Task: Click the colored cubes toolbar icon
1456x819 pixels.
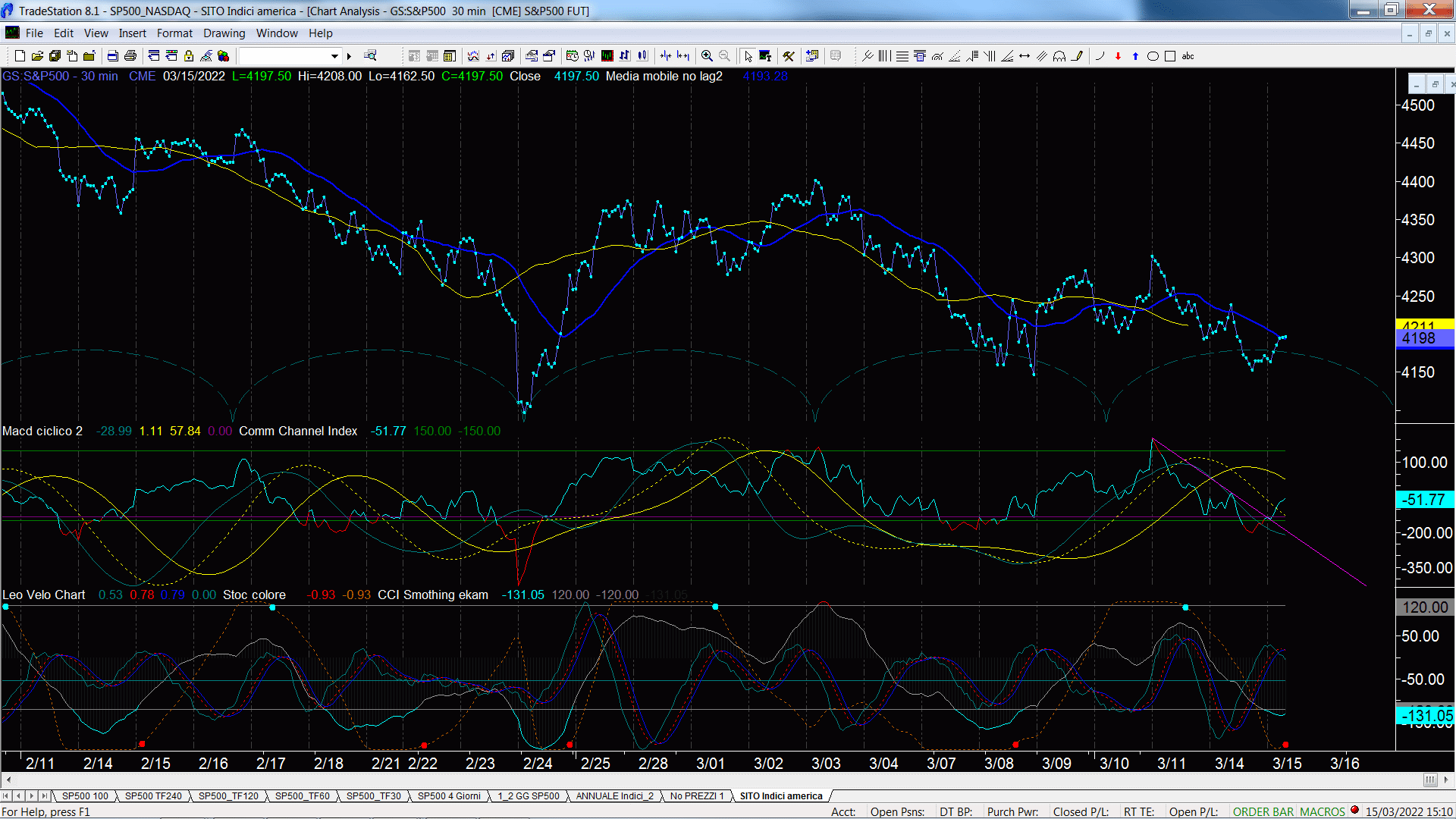Action: point(224,56)
